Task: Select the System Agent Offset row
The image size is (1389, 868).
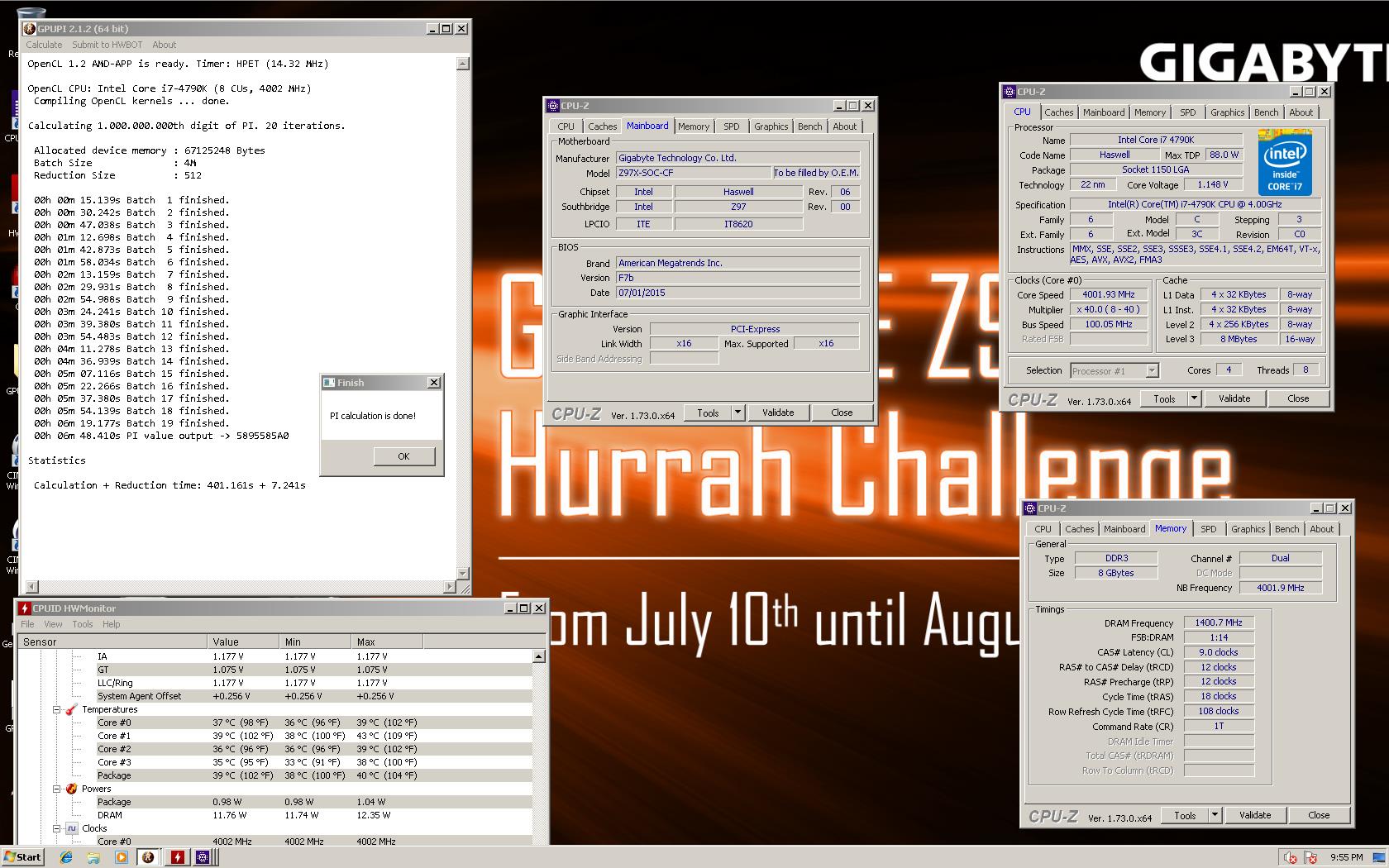Action: pos(275,696)
